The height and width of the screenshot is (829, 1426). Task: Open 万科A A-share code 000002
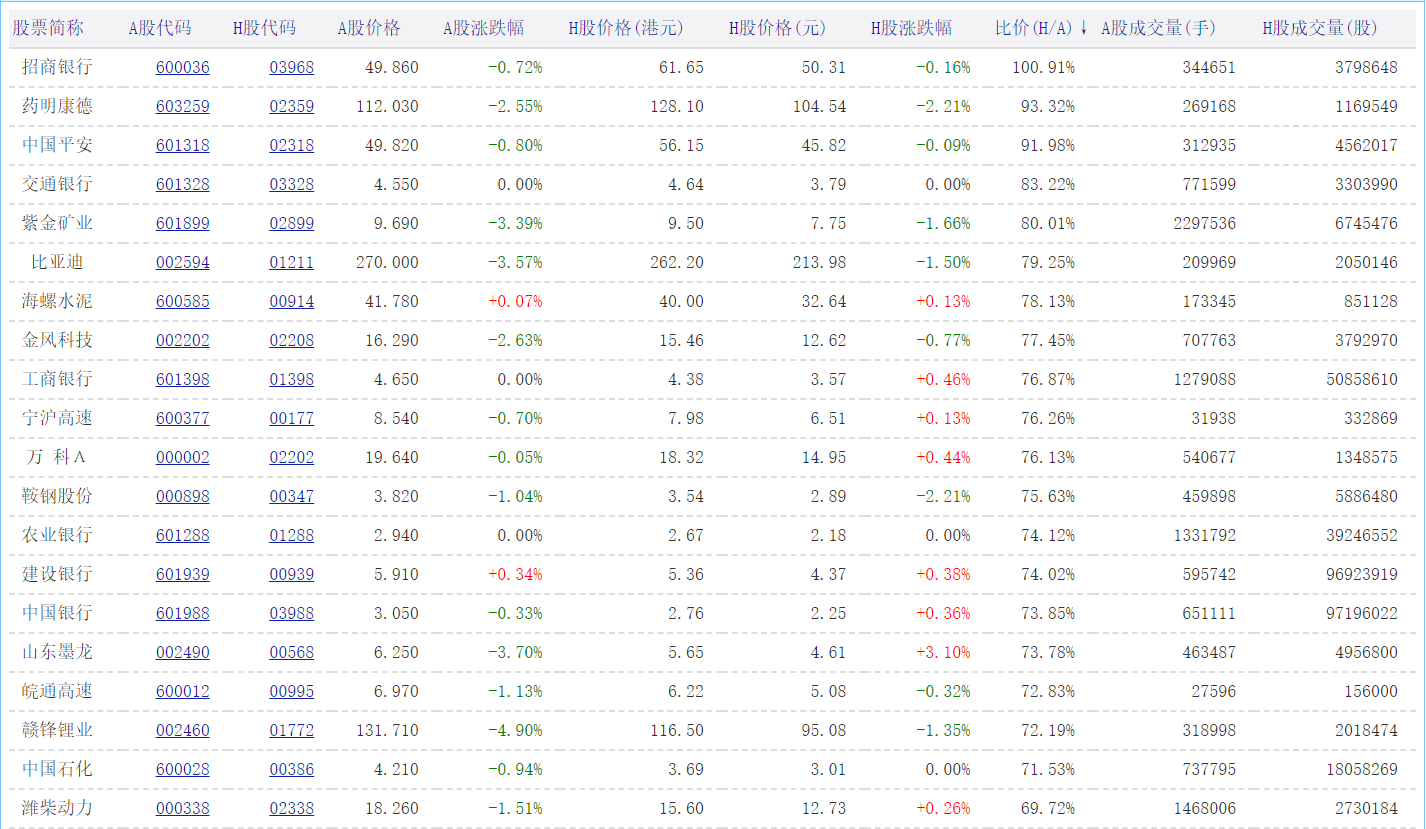click(183, 457)
